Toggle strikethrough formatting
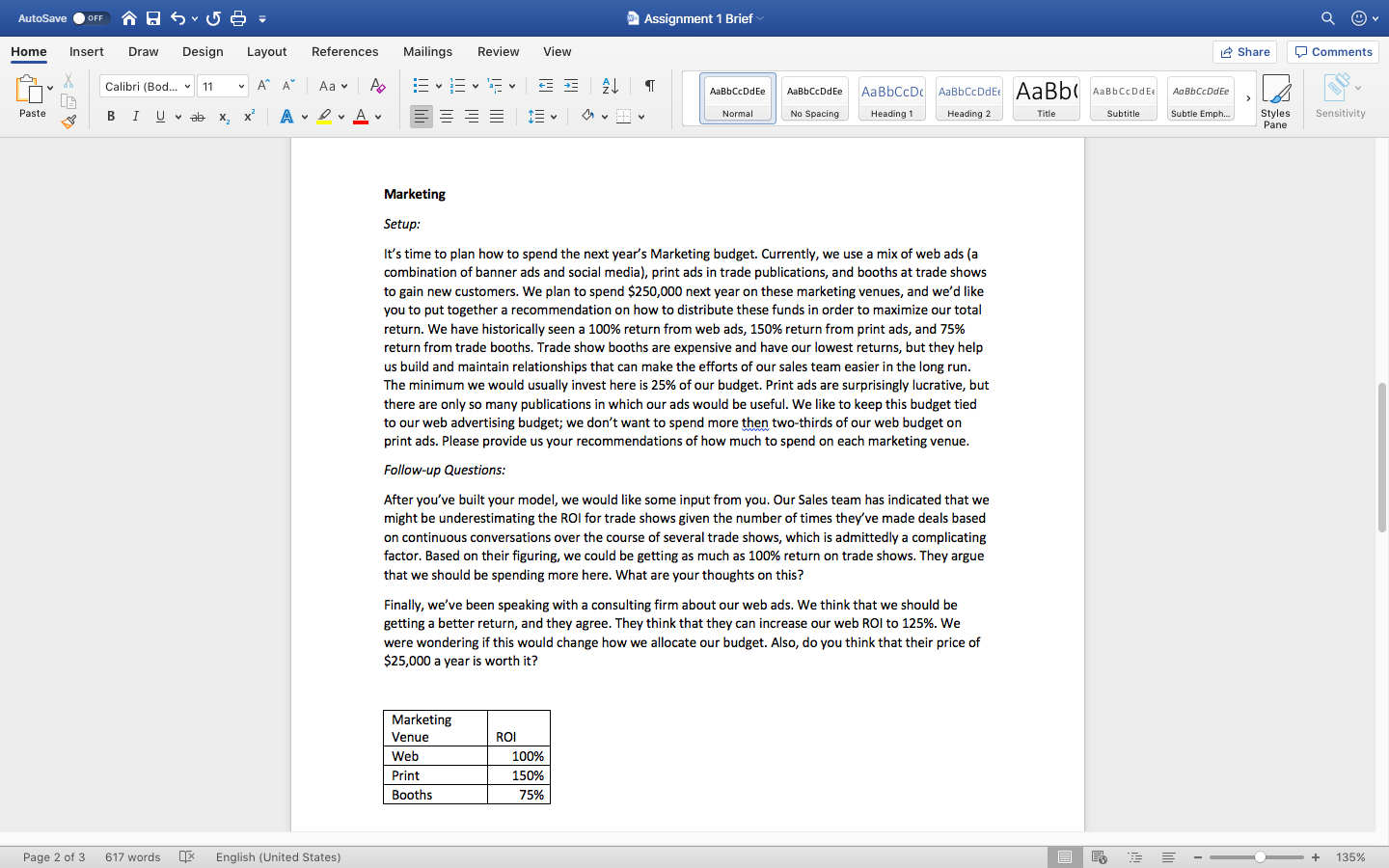 (197, 116)
